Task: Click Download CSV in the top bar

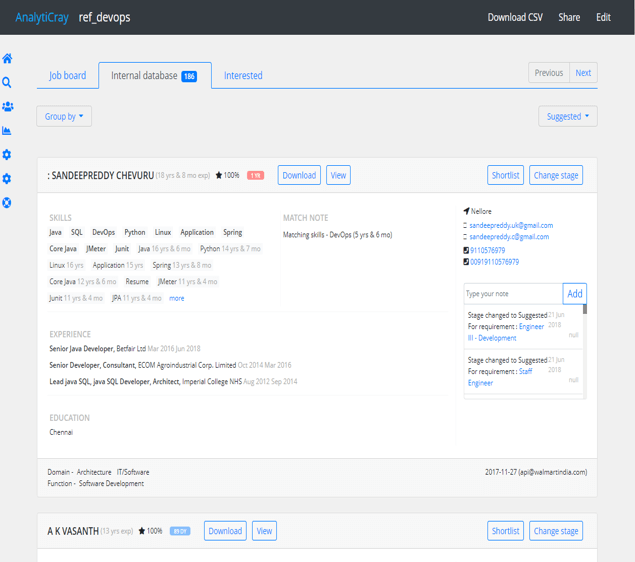Action: (515, 17)
